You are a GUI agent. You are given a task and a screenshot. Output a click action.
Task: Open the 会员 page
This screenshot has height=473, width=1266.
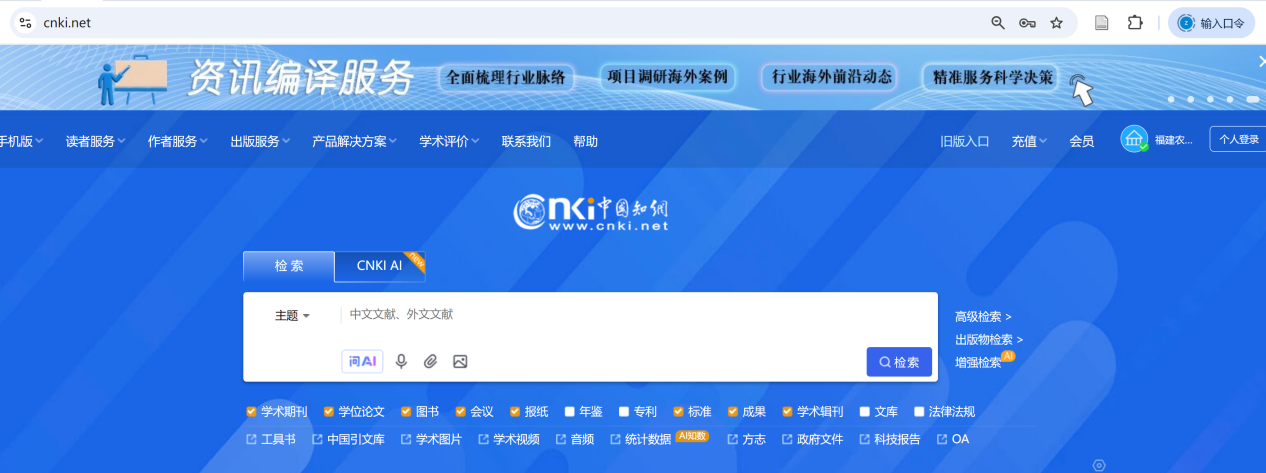tap(1081, 141)
